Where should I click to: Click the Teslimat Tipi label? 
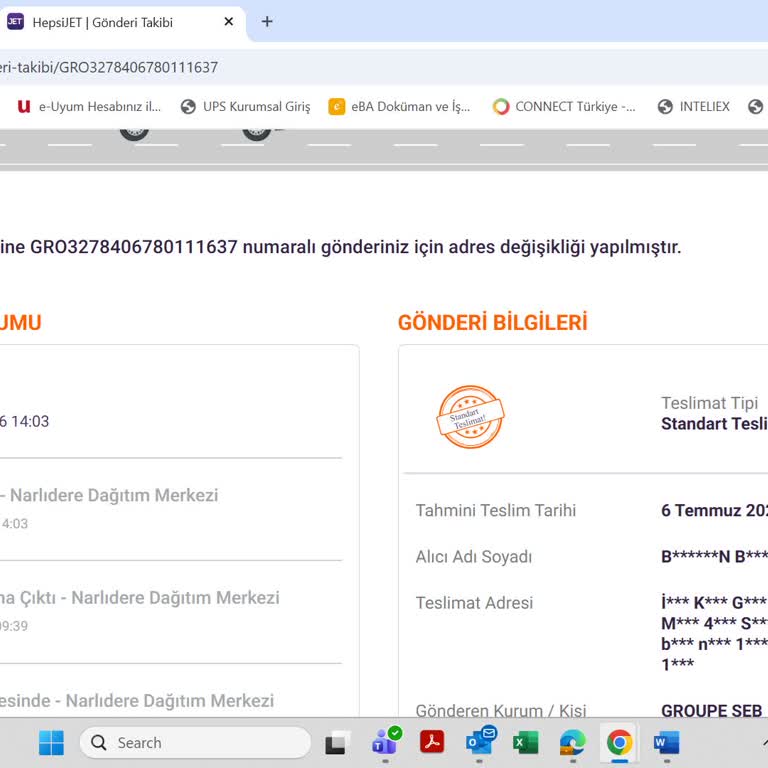click(x=709, y=403)
